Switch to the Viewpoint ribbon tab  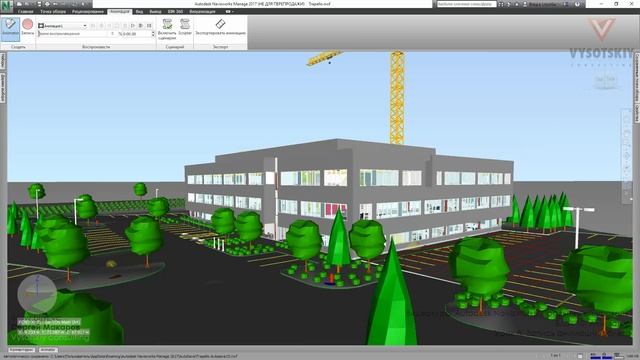53,11
